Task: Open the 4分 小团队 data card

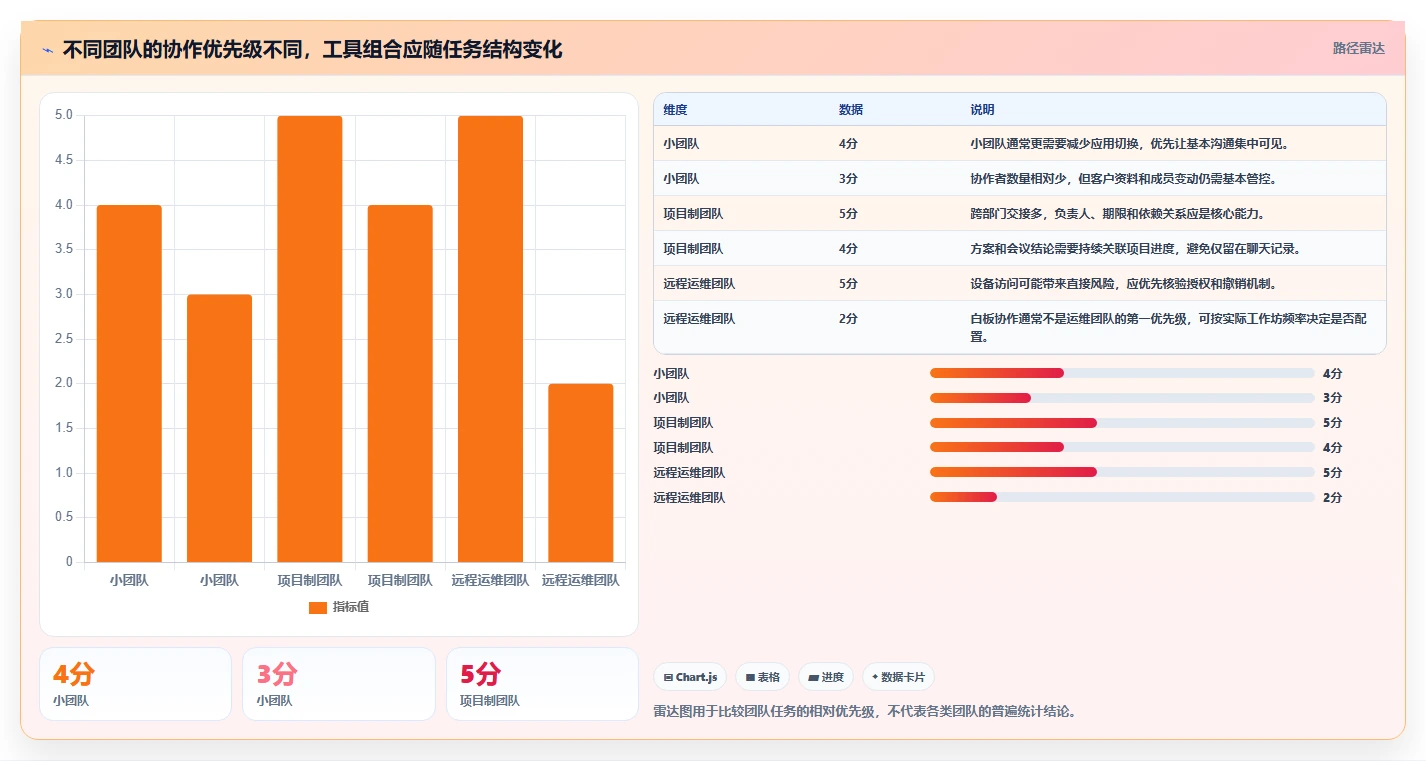Action: pos(135,684)
